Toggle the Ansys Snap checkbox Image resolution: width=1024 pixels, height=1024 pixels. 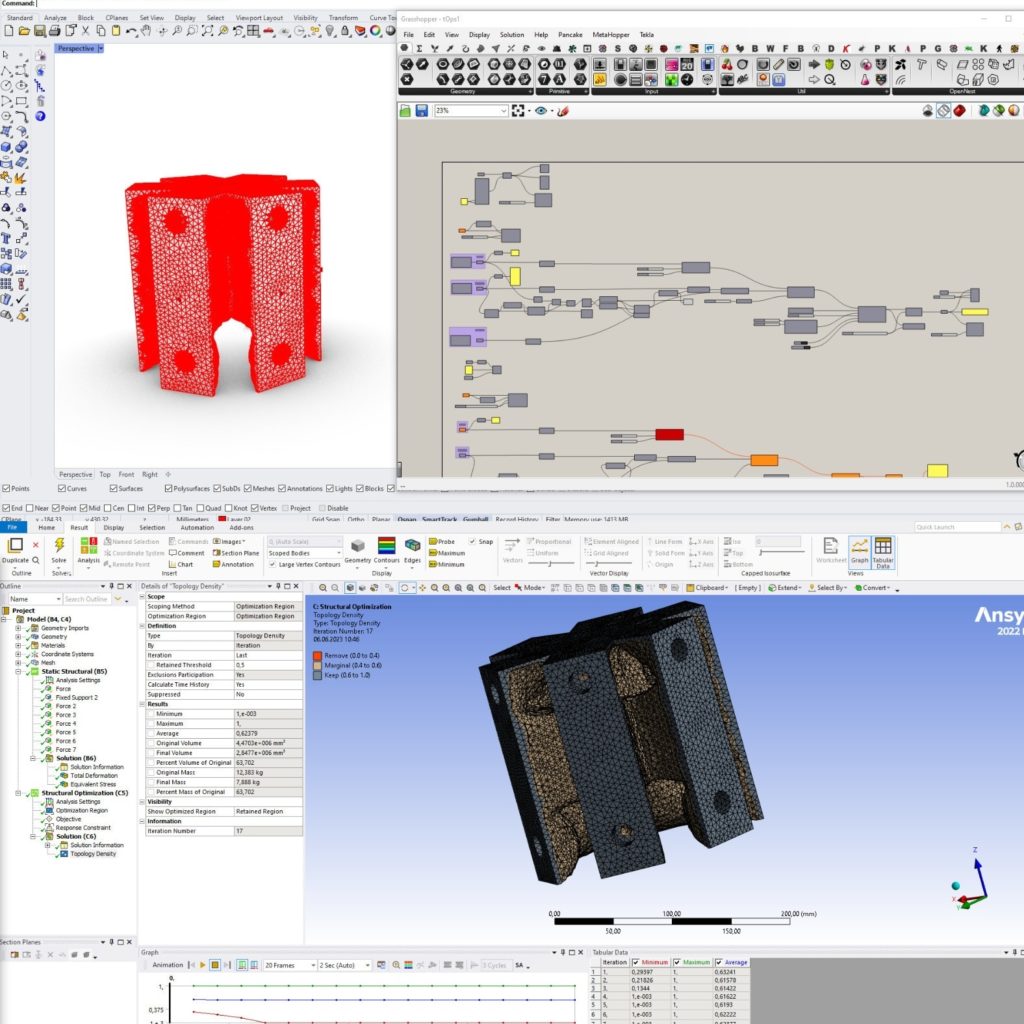point(472,541)
